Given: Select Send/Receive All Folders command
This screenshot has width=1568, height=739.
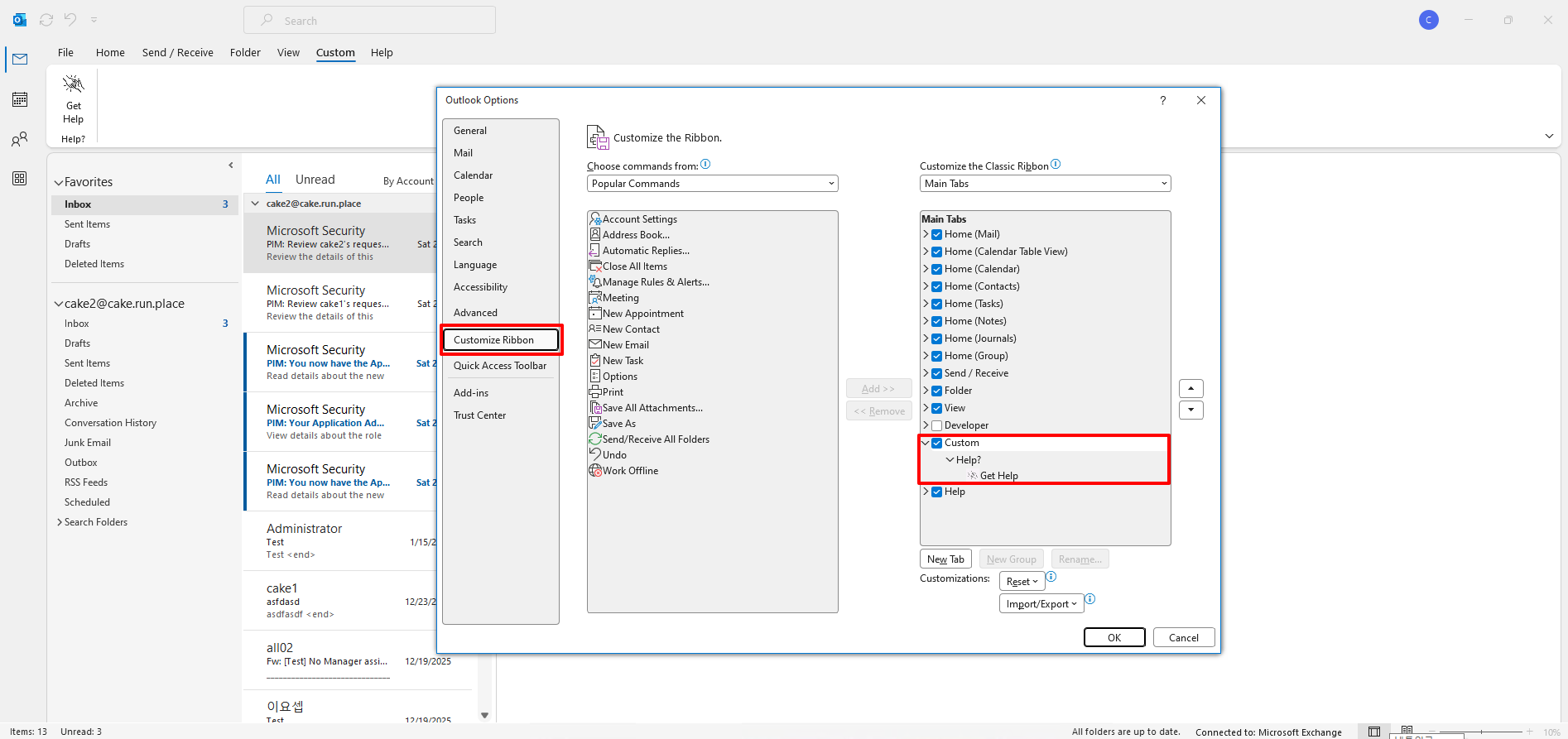Looking at the screenshot, I should tap(649, 439).
